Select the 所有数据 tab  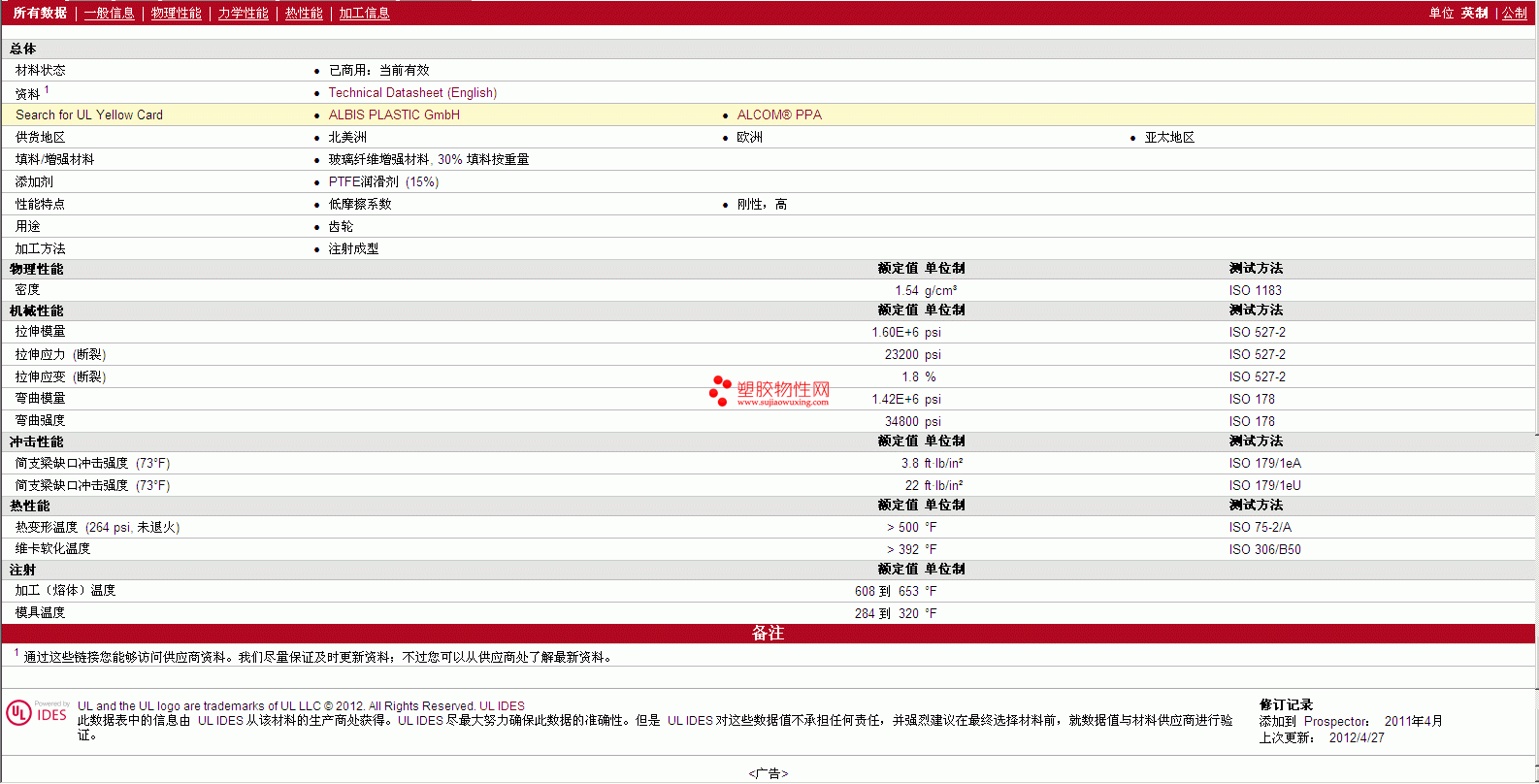(x=40, y=13)
